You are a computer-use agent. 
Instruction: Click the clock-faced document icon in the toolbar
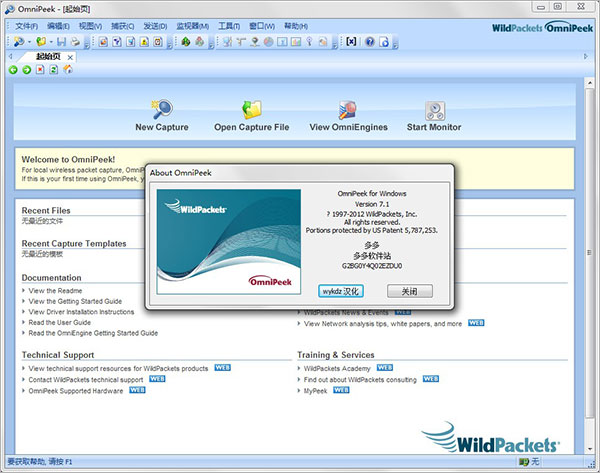(158, 42)
